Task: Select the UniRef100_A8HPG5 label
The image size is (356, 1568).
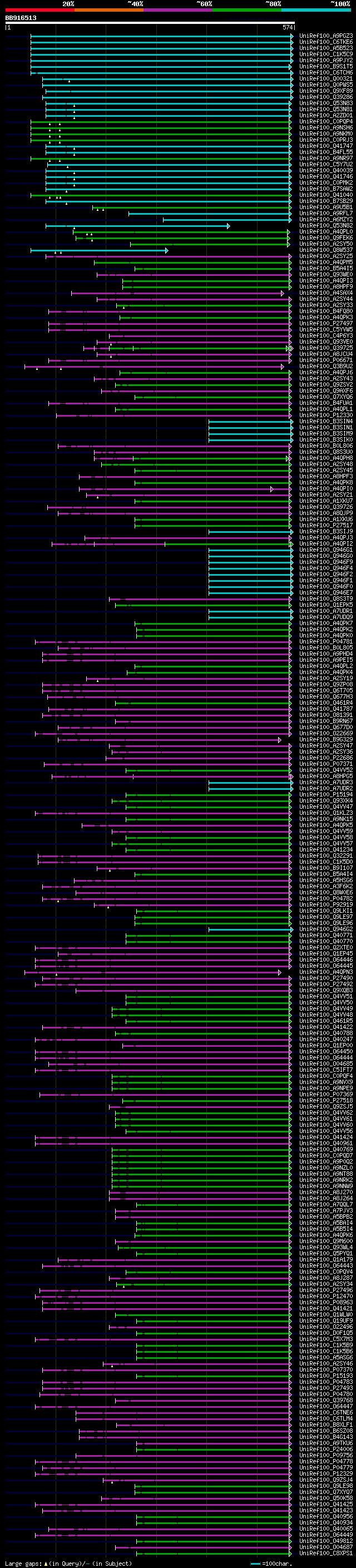Action: (x=325, y=776)
